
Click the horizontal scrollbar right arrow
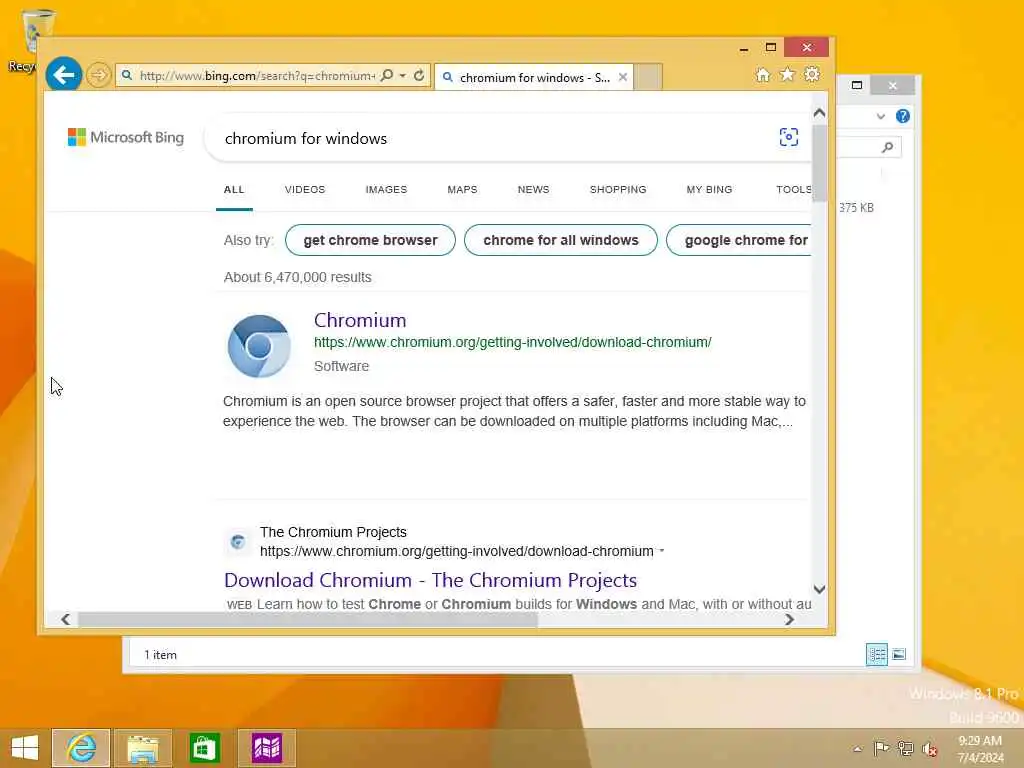click(x=790, y=619)
